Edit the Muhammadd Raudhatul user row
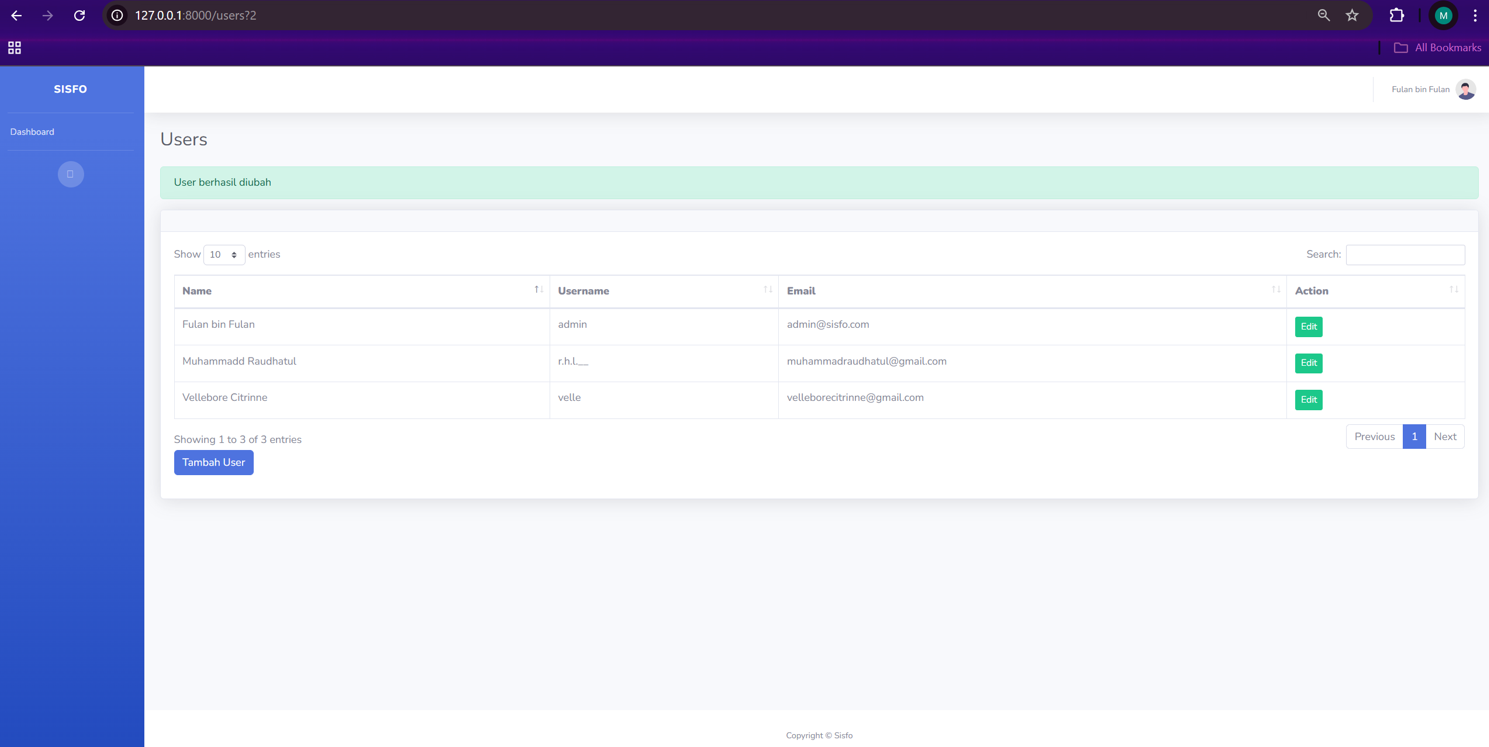 click(1308, 363)
